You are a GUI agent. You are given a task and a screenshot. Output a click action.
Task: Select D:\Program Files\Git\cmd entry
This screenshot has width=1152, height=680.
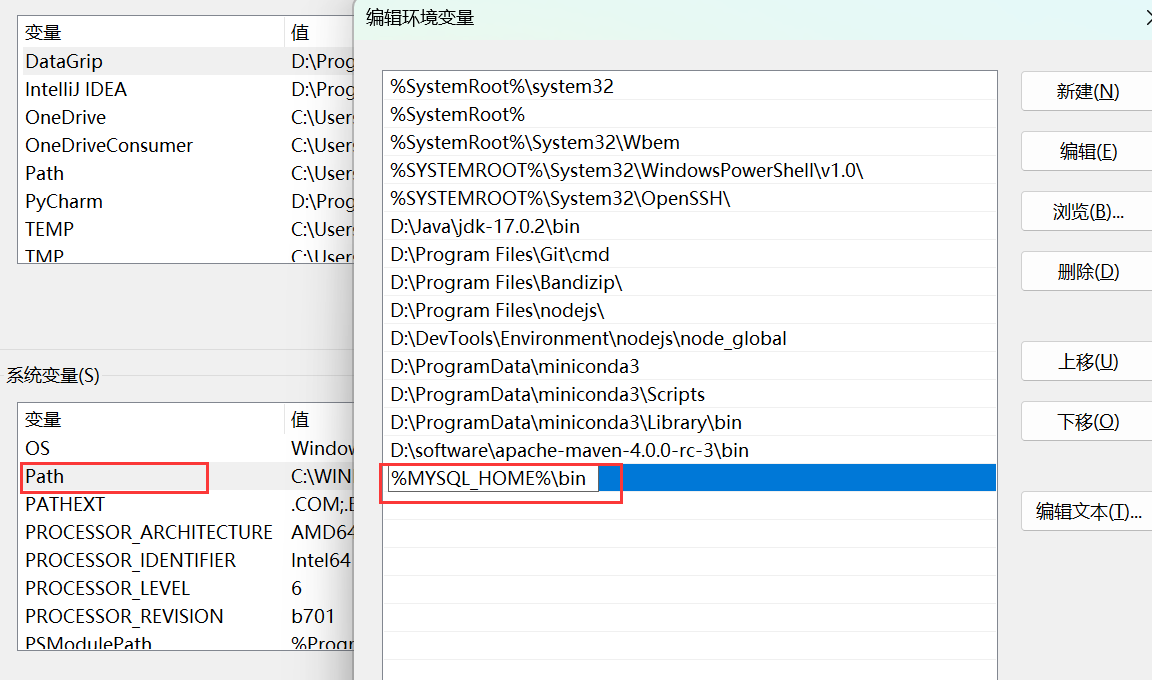point(689,254)
